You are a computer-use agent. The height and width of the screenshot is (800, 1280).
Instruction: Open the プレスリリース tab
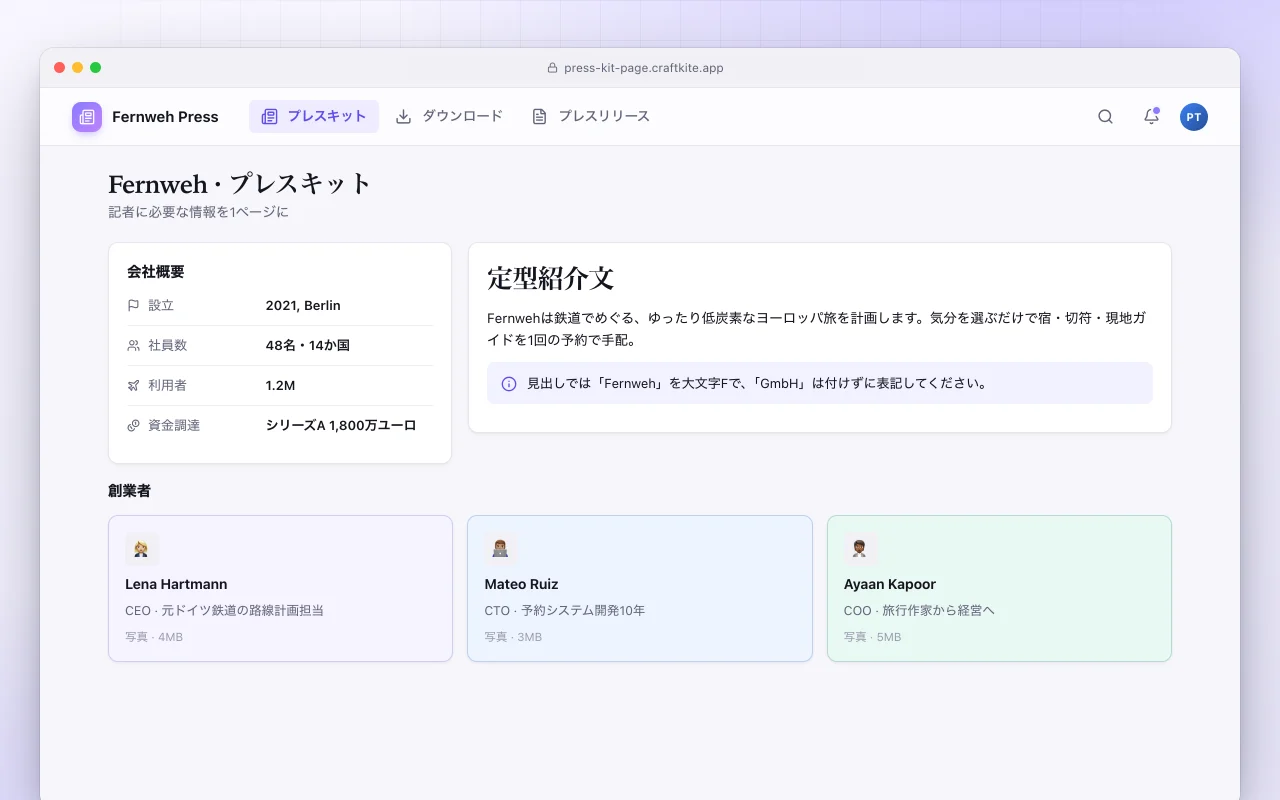(x=591, y=117)
